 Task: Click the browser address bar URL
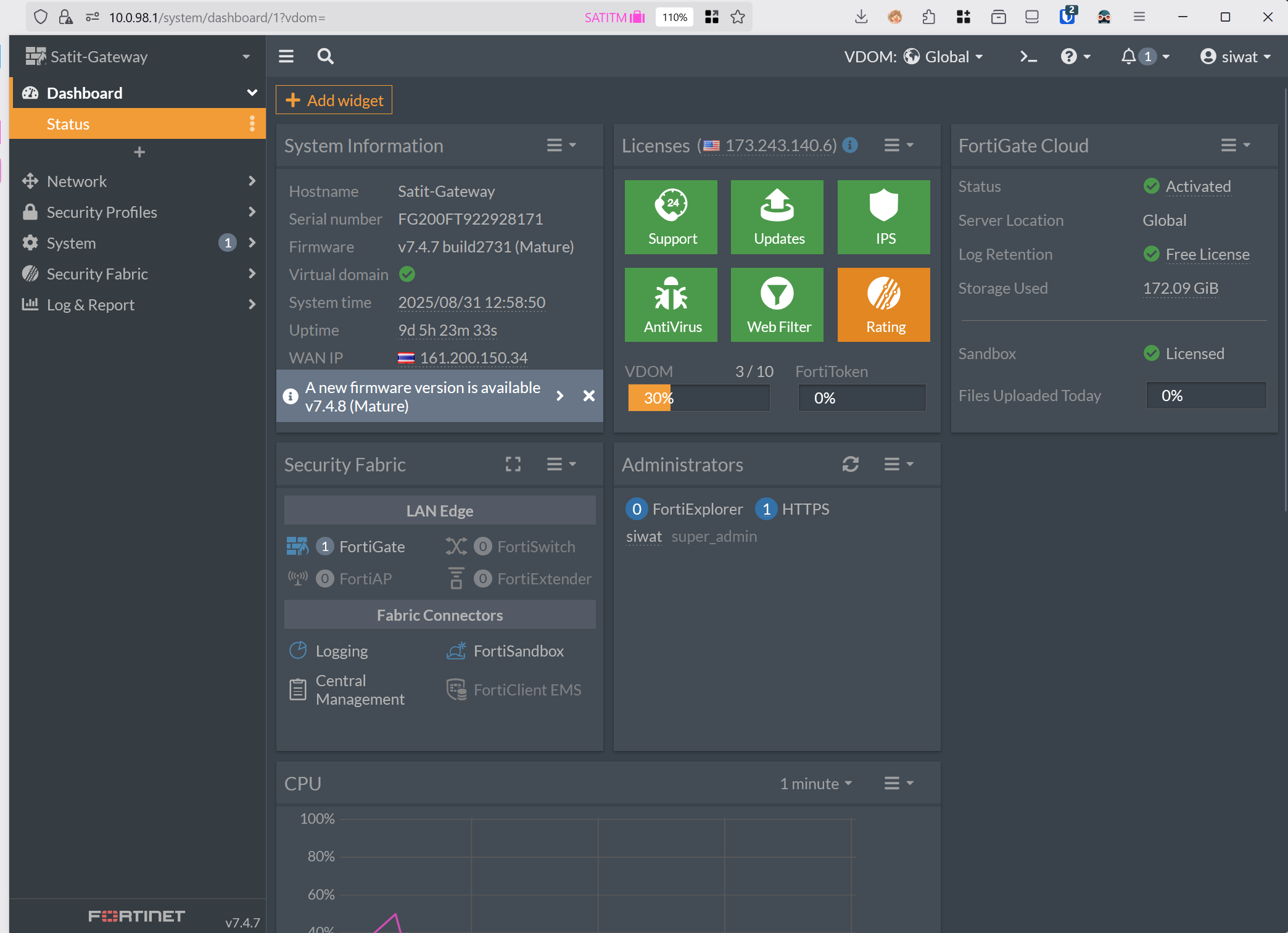pos(217,17)
